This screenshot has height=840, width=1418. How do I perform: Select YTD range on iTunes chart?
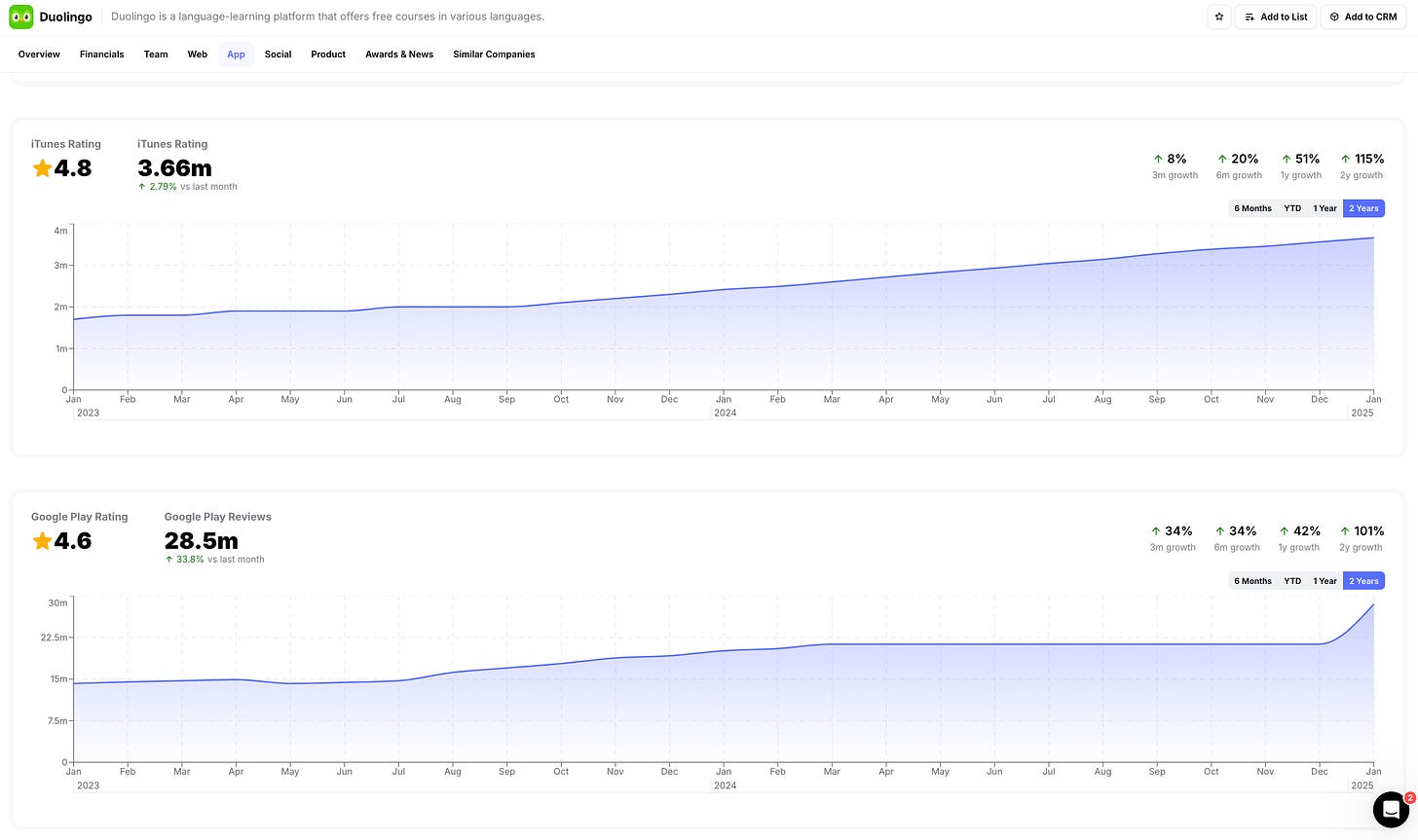[1292, 208]
